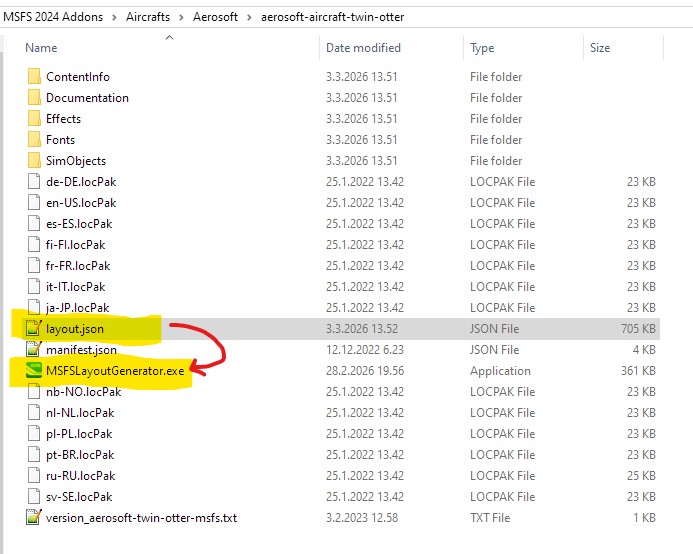
Task: Click the Size column header
Action: click(600, 48)
